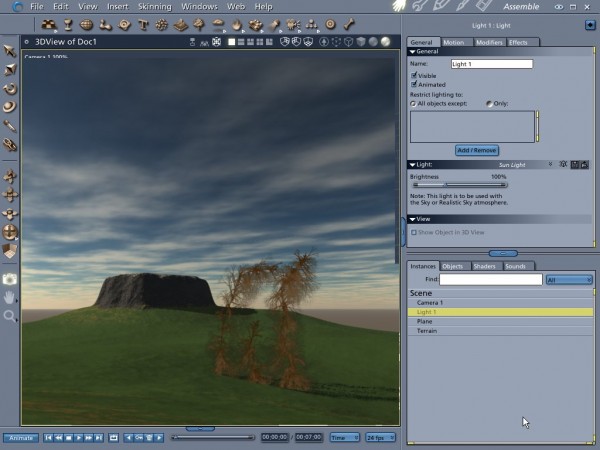
Task: Open the 'All' filter dropdown
Action: tap(569, 280)
